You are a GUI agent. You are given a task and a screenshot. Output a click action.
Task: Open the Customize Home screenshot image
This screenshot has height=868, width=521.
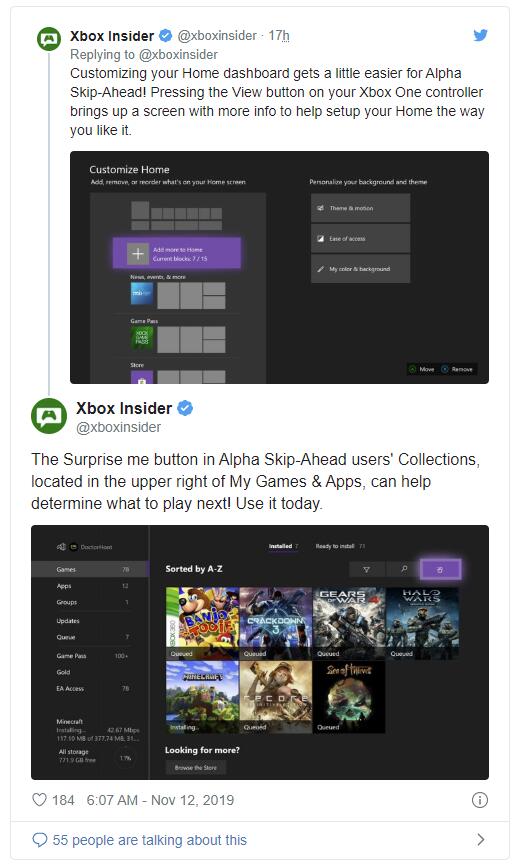[279, 267]
